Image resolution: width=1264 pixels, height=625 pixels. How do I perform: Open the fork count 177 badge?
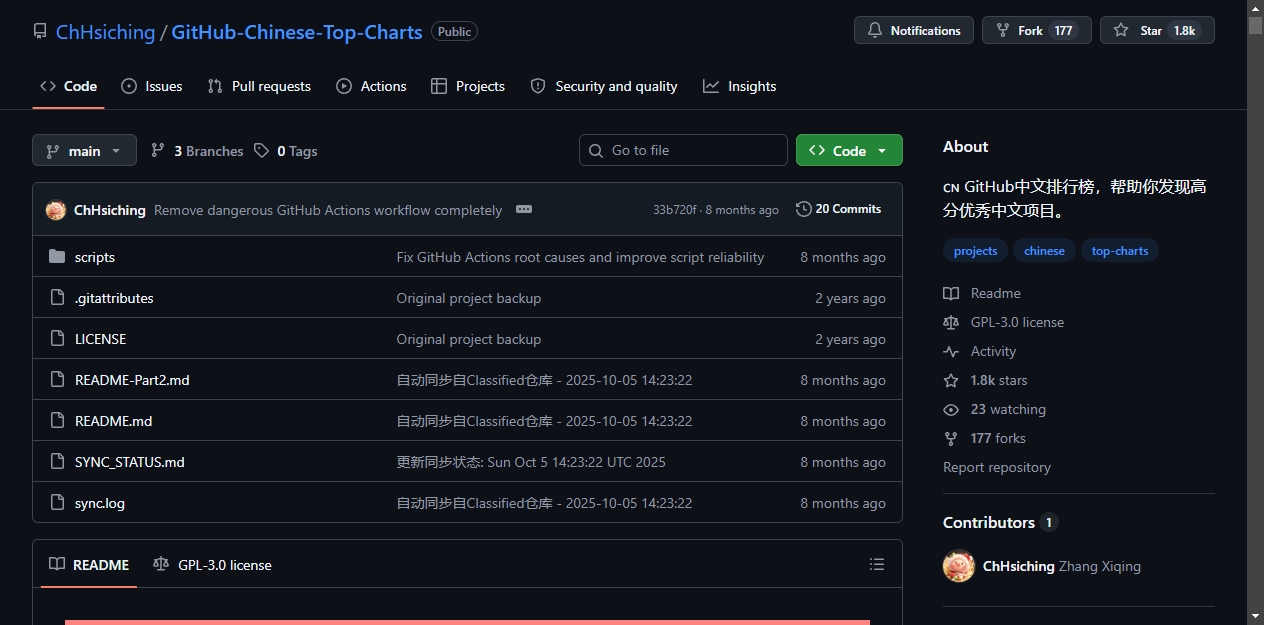[x=1064, y=31]
